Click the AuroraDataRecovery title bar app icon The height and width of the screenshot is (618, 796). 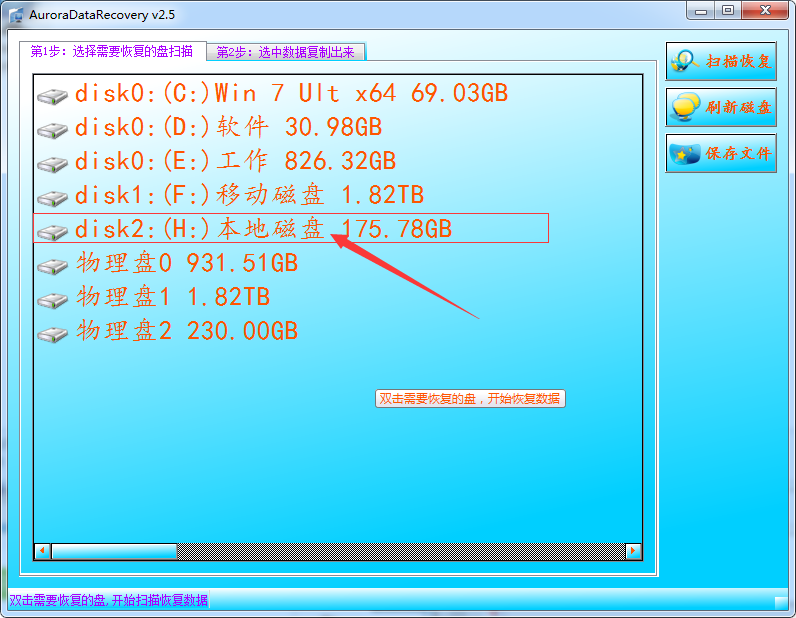(x=16, y=15)
